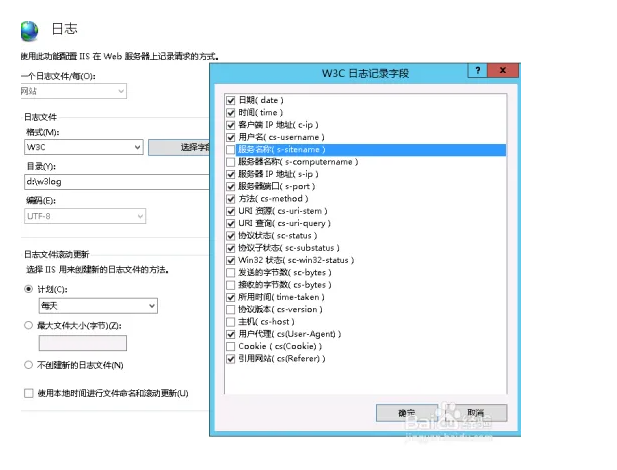Viewport: 617px width, 470px height.
Task: Click the 目录 path field d:\w3log
Action: pyautogui.click(x=116, y=182)
